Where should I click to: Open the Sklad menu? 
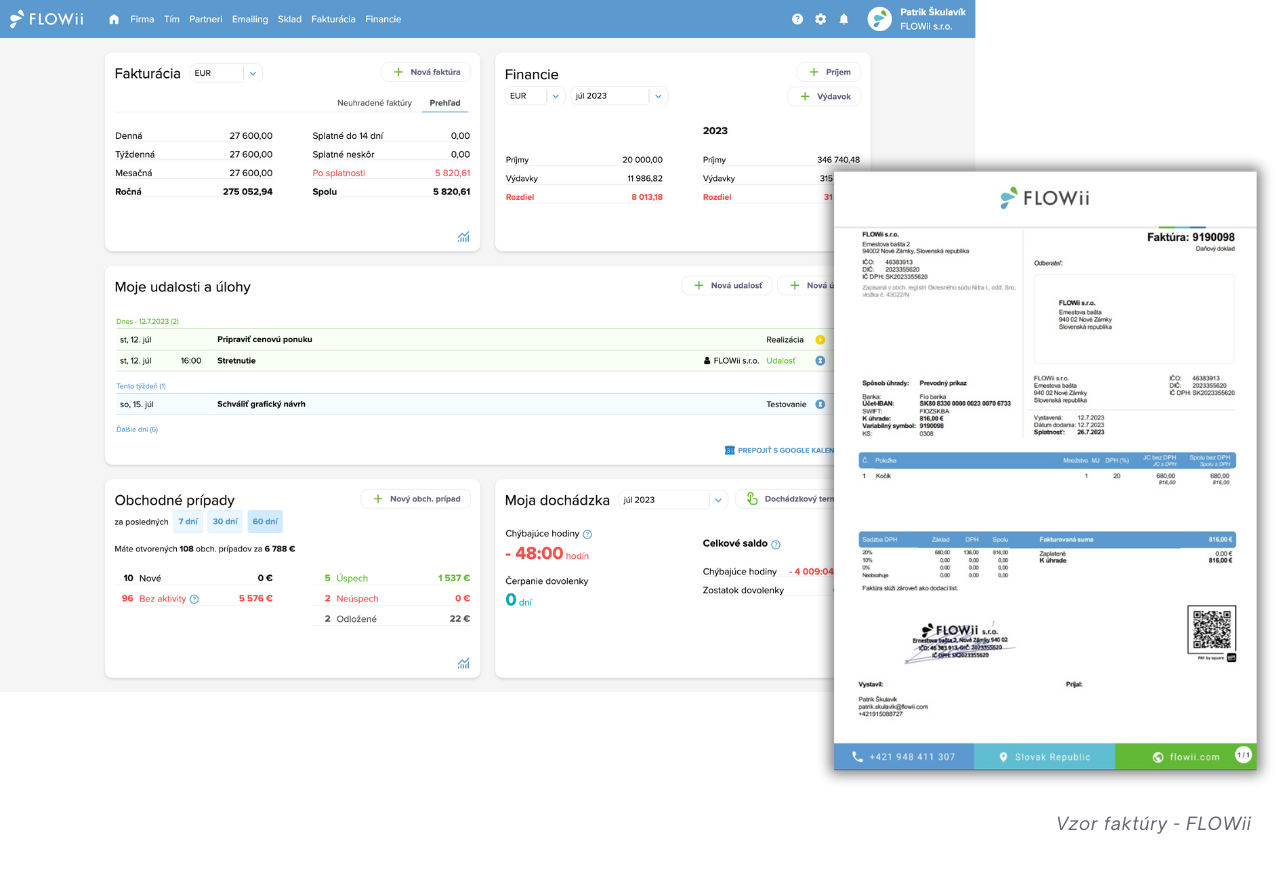tap(290, 19)
